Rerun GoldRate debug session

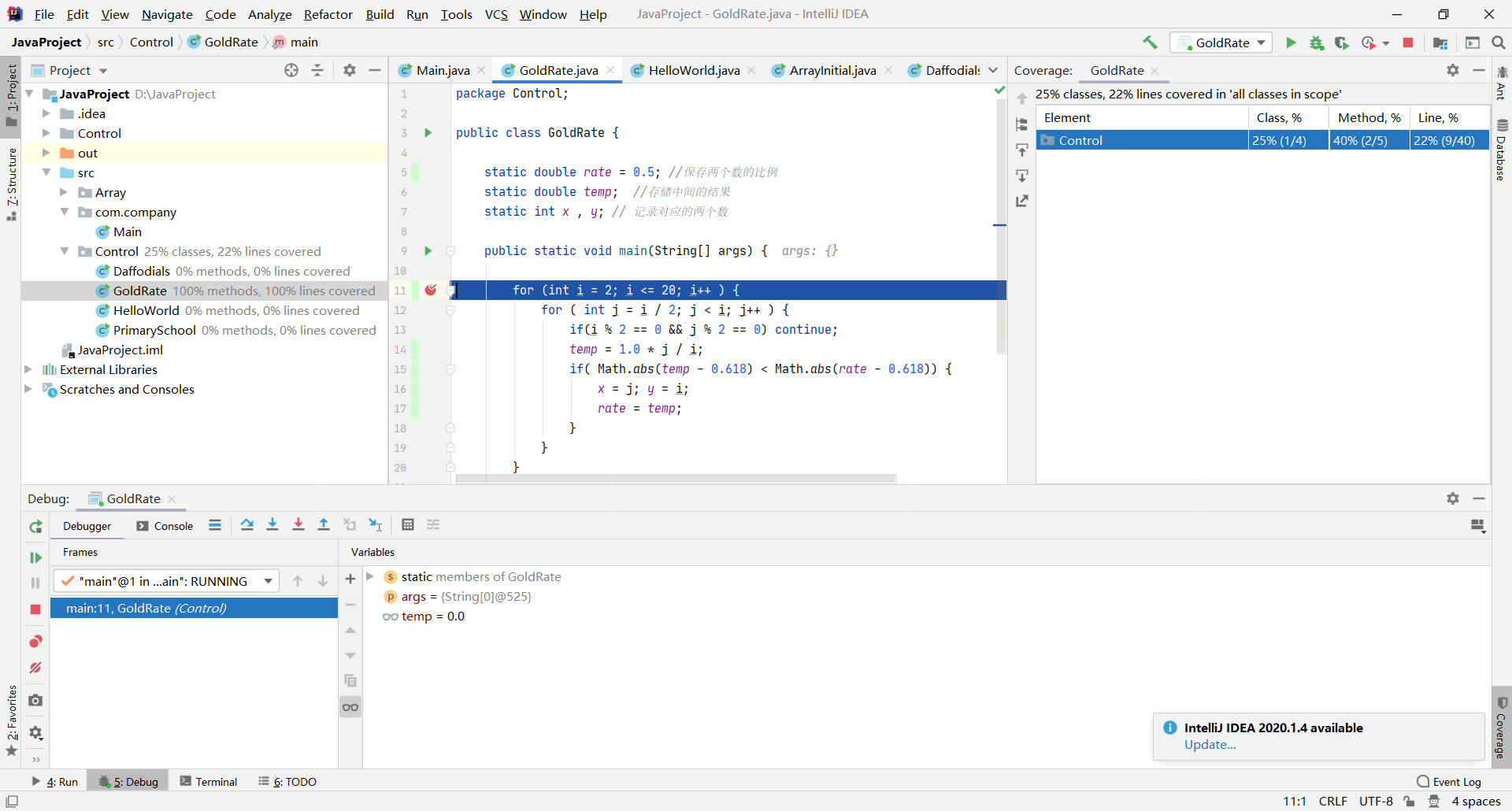[35, 527]
